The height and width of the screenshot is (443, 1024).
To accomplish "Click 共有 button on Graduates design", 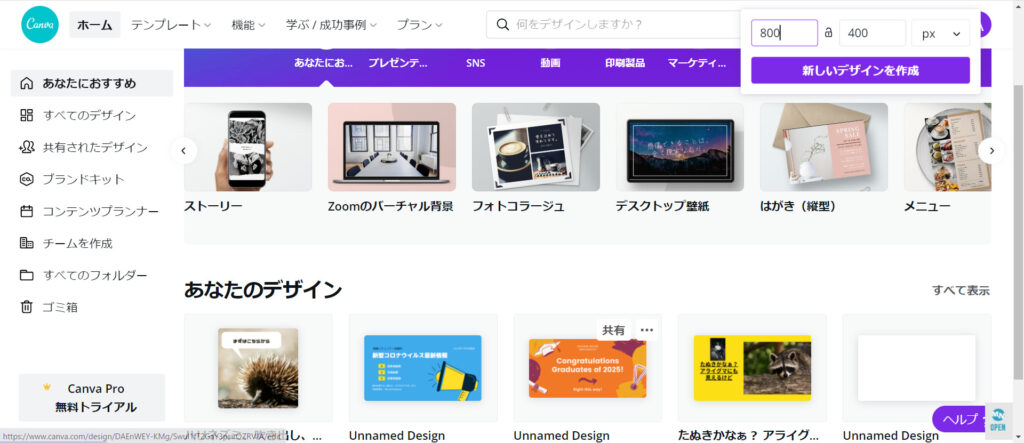I will (x=613, y=331).
